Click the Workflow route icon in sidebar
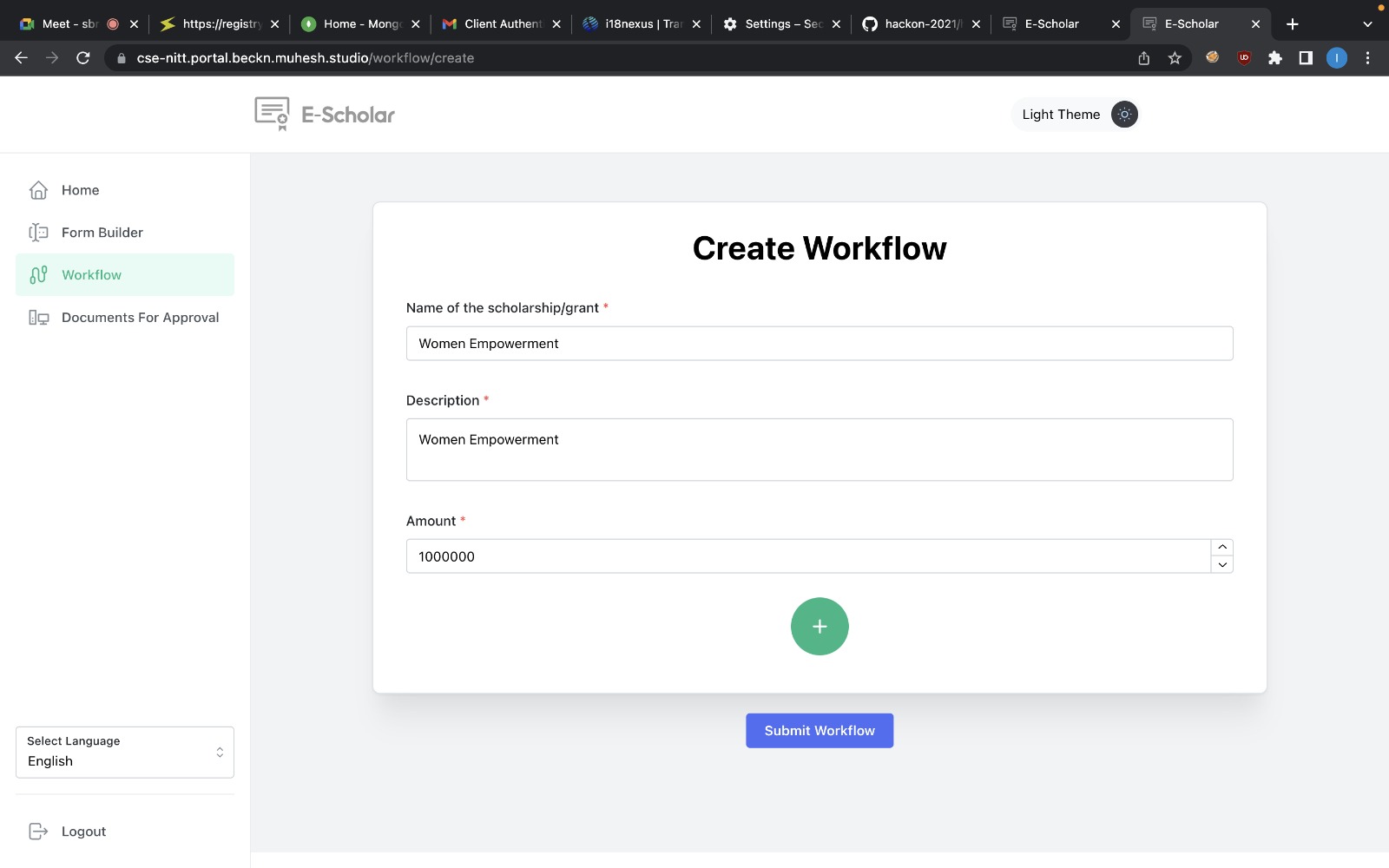The height and width of the screenshot is (868, 1389). [x=38, y=275]
